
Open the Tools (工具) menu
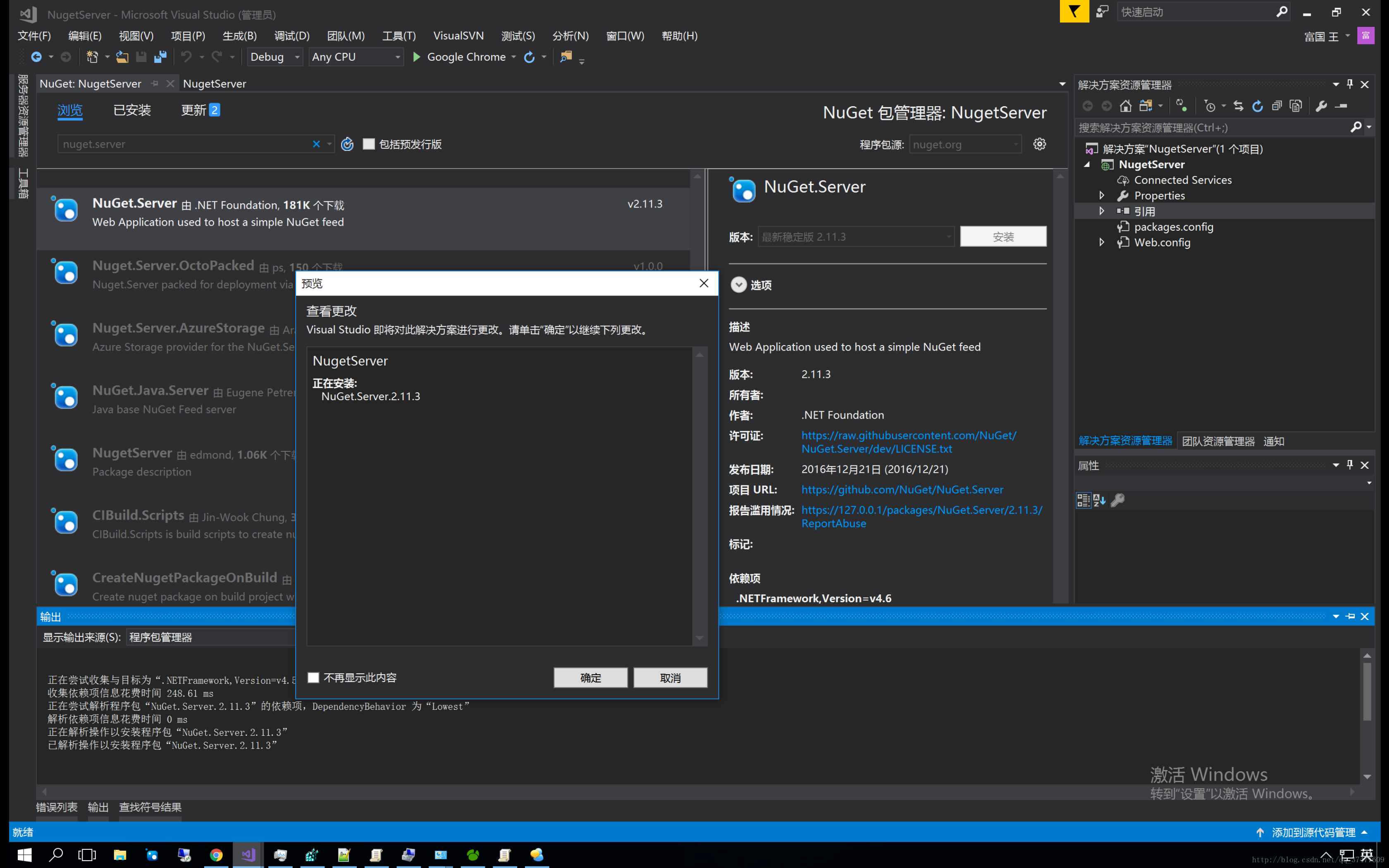(x=399, y=36)
